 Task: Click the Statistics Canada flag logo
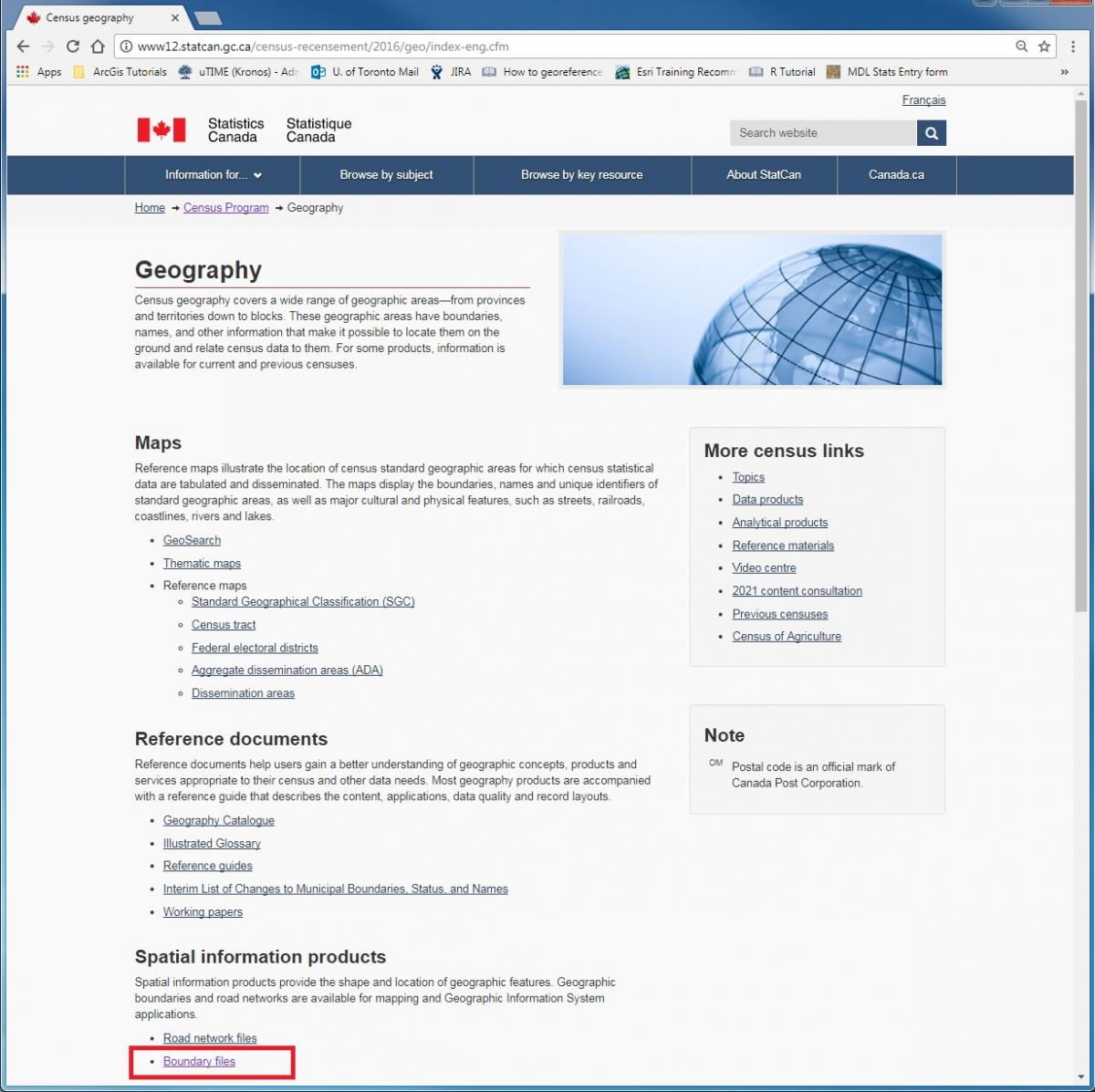pos(162,130)
